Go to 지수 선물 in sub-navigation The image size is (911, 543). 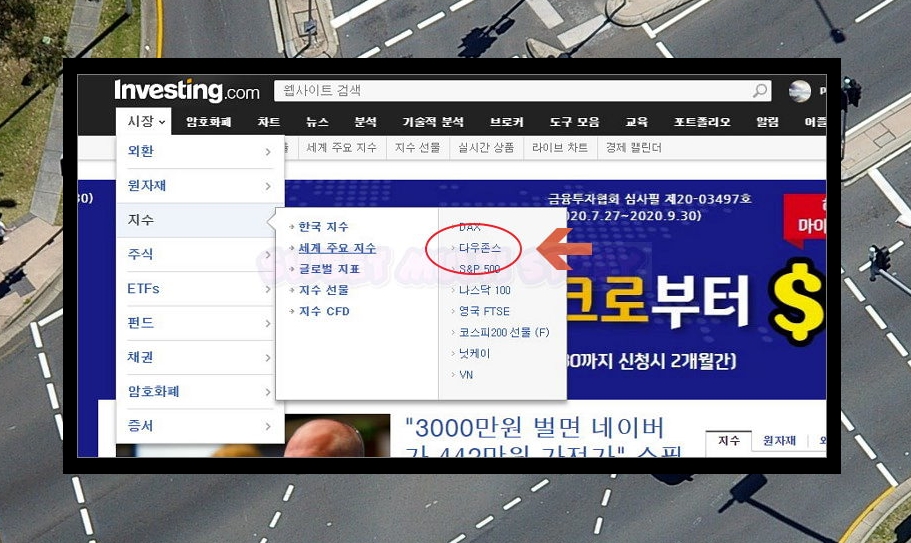pos(418,148)
